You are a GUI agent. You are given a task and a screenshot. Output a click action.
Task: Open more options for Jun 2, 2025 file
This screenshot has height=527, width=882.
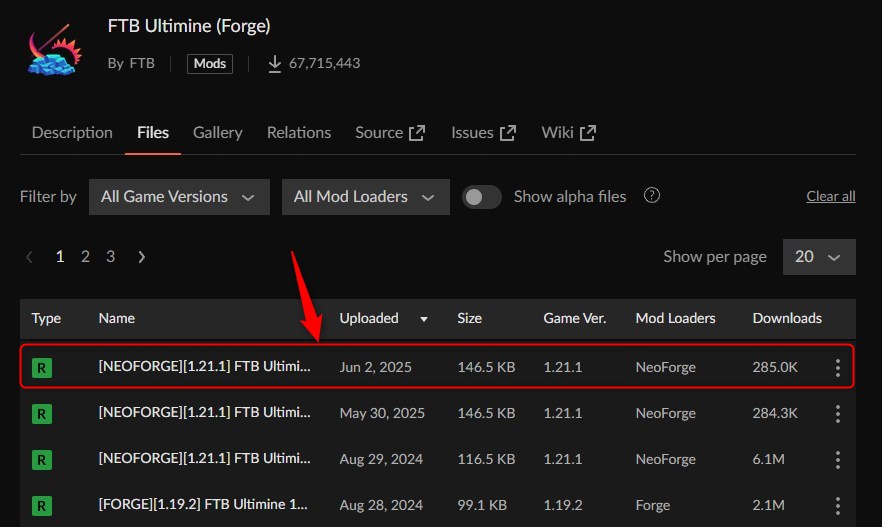pyautogui.click(x=838, y=368)
